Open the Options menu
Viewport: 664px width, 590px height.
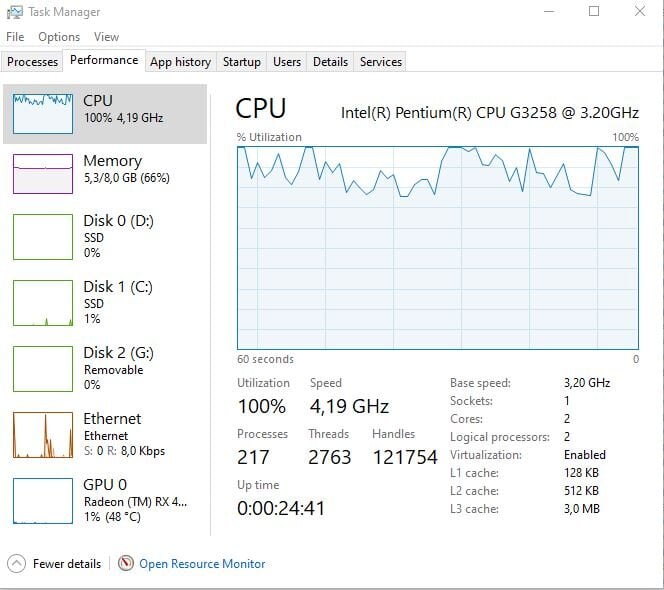coord(59,37)
